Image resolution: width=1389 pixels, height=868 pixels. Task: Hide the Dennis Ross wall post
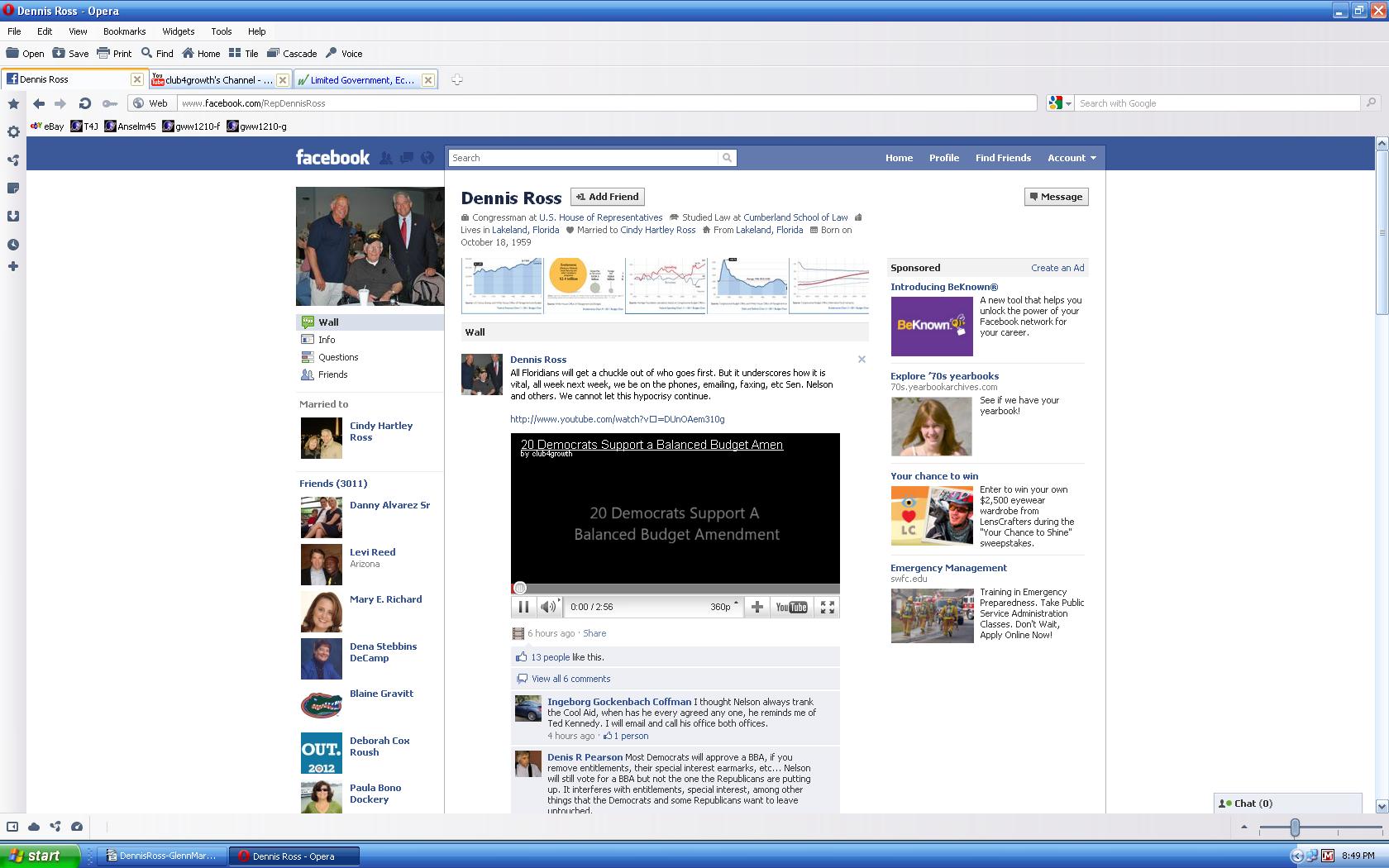point(862,360)
